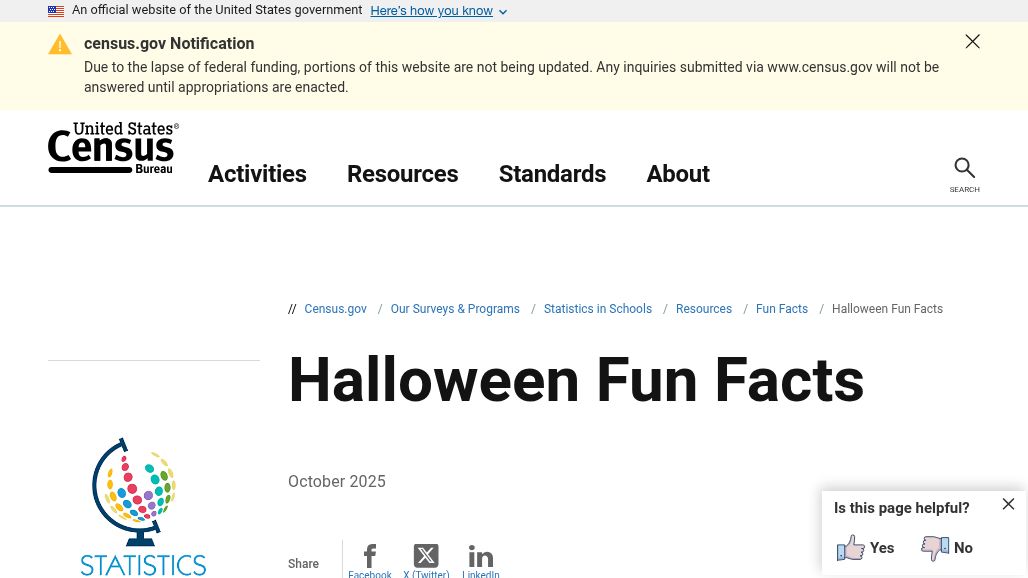Dismiss the funding lapse notification
1028x578 pixels.
(972, 41)
